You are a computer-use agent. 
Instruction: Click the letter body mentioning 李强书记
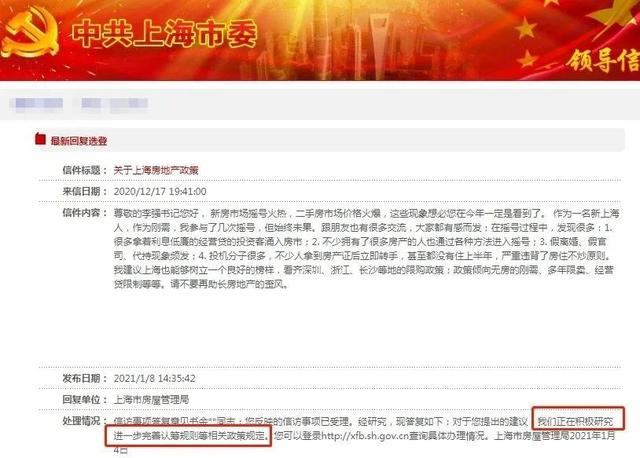[x=367, y=248]
